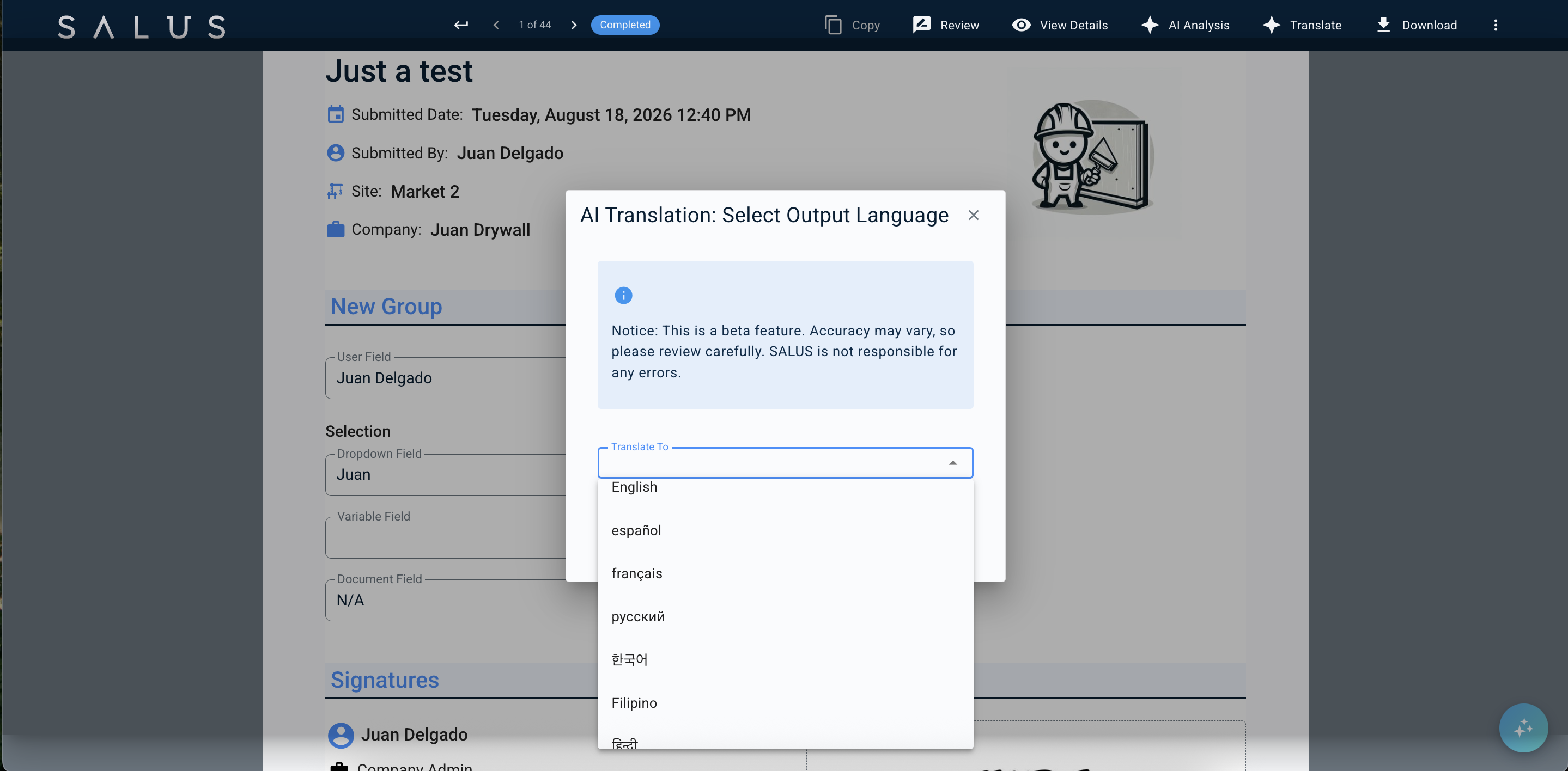
Task: Click the 'Market 2' site name
Action: pyautogui.click(x=425, y=192)
